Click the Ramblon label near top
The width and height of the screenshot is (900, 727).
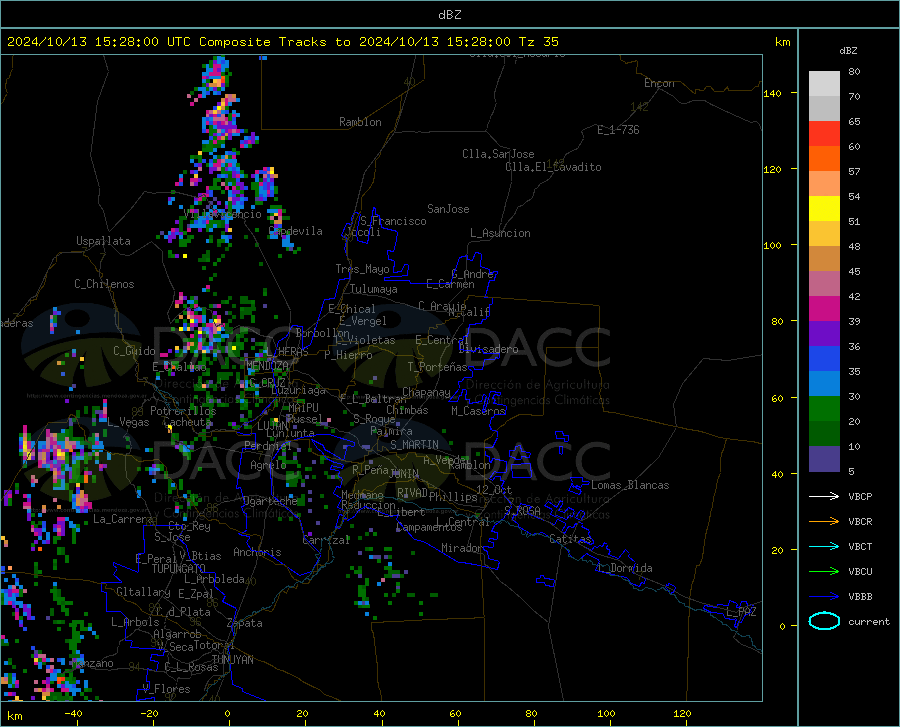point(360,122)
